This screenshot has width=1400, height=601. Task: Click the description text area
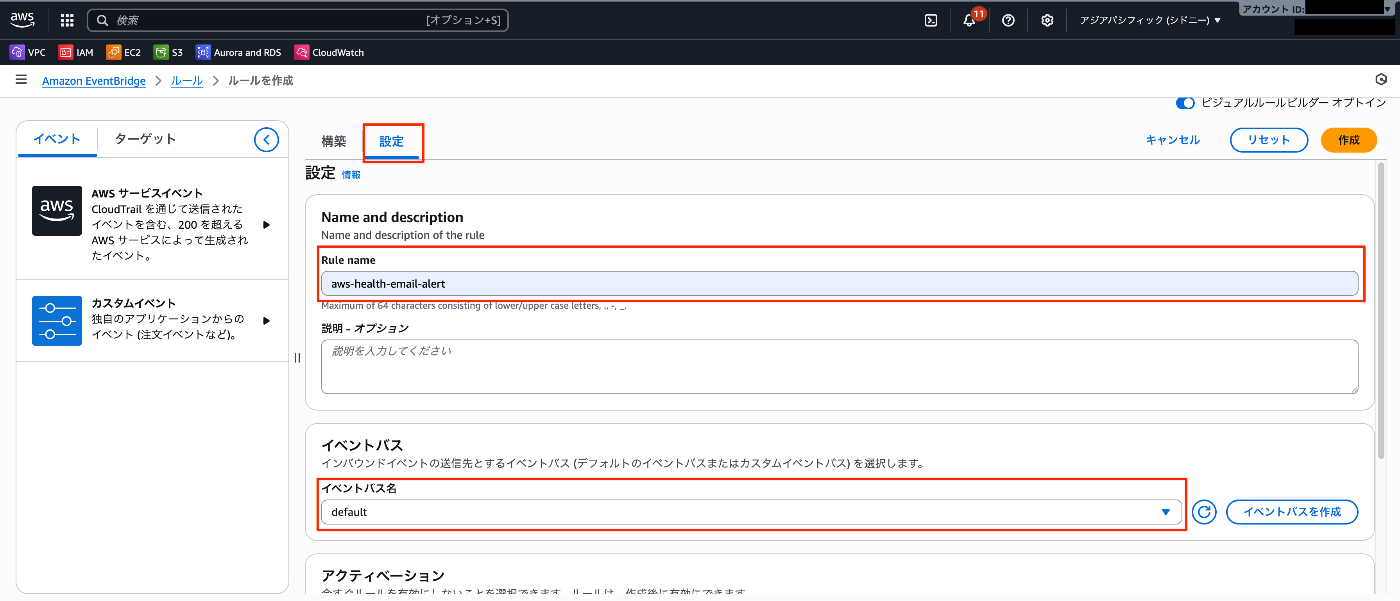[840, 366]
